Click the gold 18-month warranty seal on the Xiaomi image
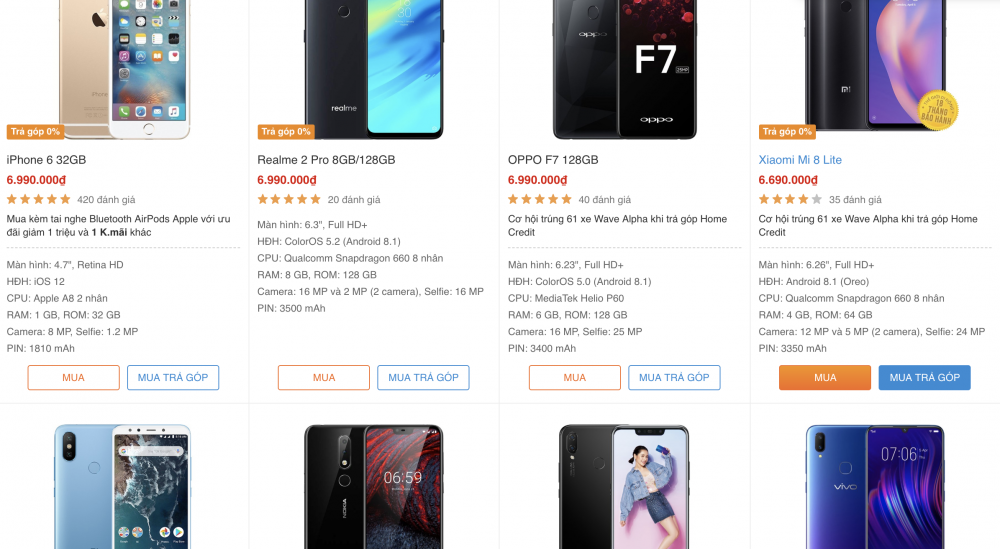The height and width of the screenshot is (549, 1000). click(938, 110)
